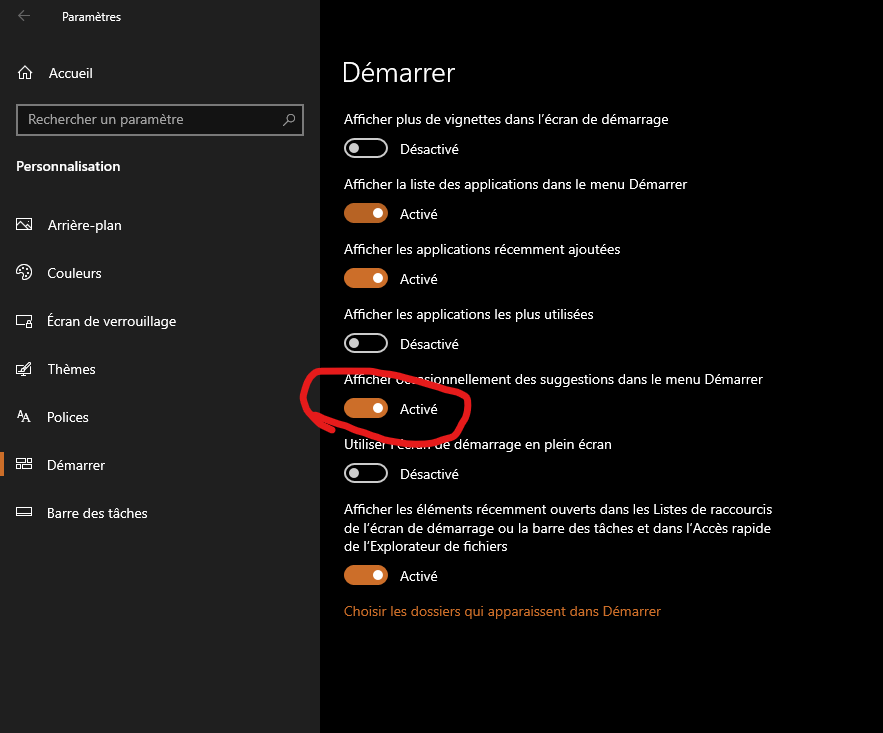Enable more tiles on Start toggle
Image resolution: width=883 pixels, height=733 pixels.
(x=365, y=149)
